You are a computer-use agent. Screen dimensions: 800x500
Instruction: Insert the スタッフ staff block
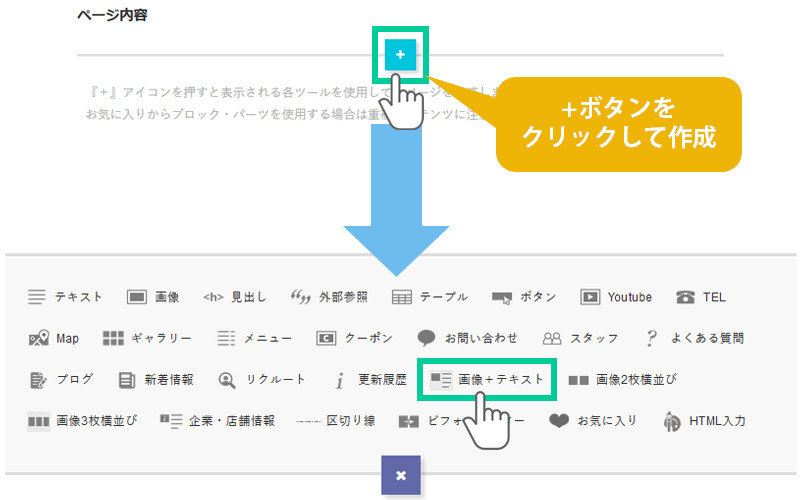[x=580, y=338]
